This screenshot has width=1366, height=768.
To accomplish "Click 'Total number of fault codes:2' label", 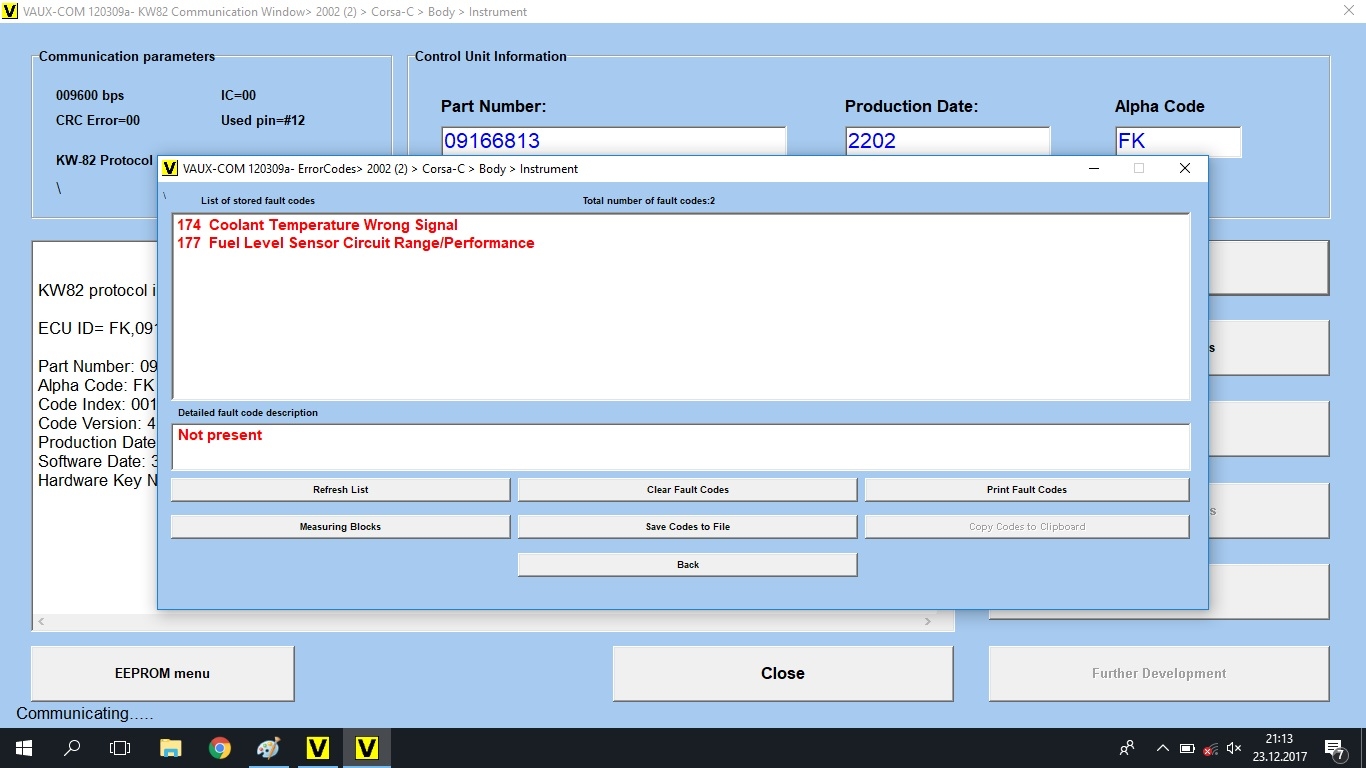I will 649,201.
